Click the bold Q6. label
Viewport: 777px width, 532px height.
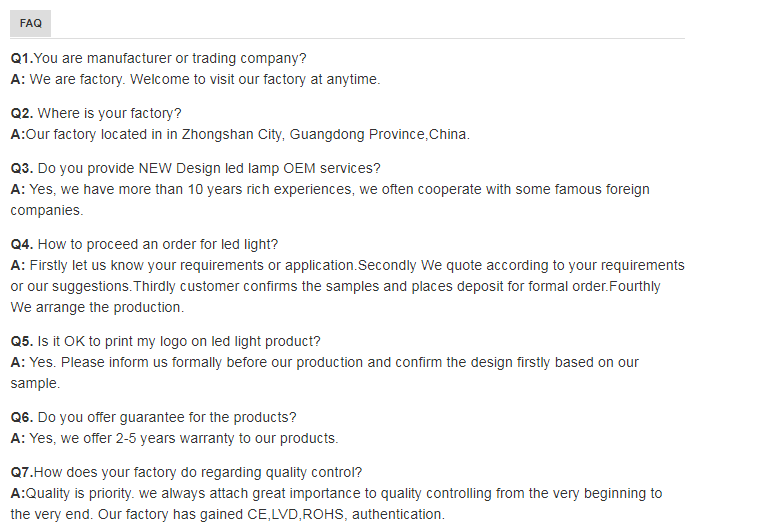click(x=22, y=417)
